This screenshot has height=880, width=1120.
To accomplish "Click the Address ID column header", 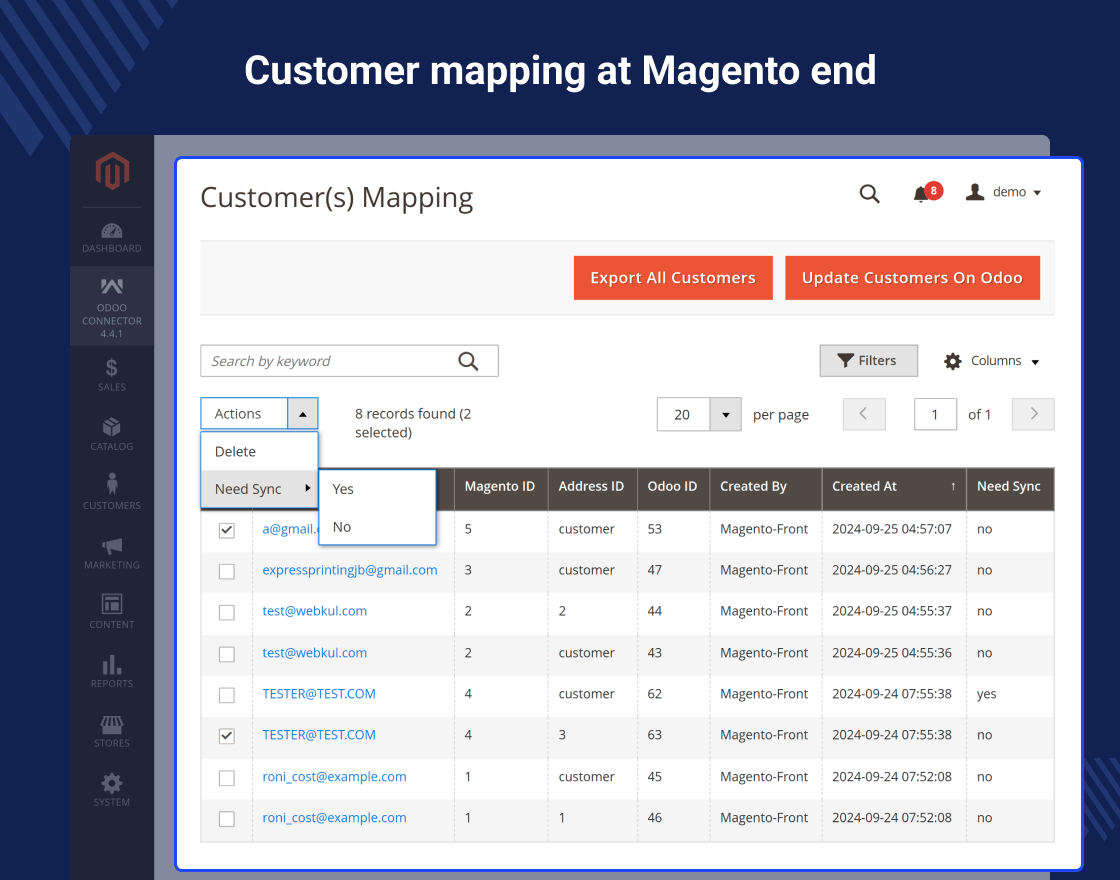I will click(592, 487).
